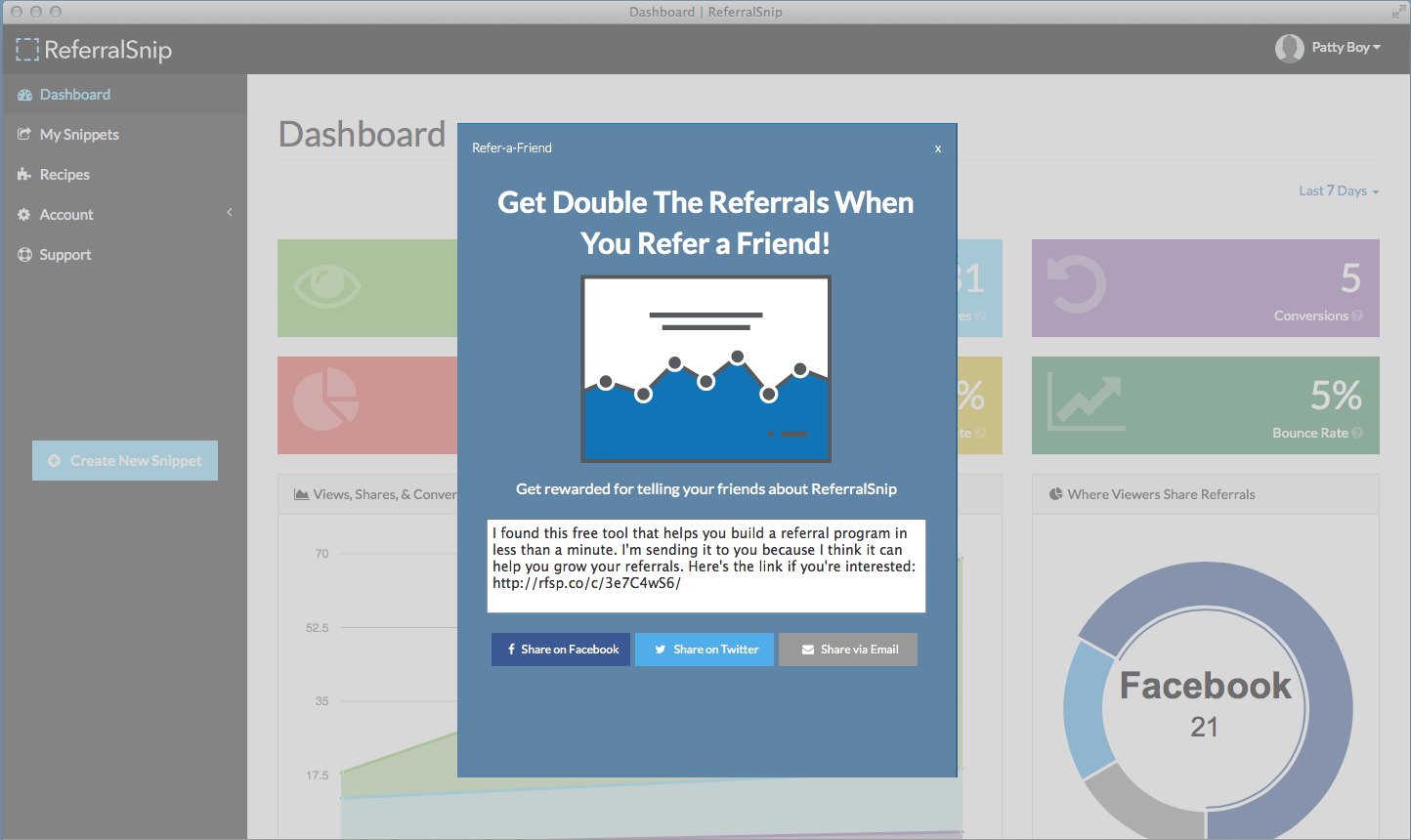Click the 'Where Viewers Share Referrals' title
The height and width of the screenshot is (840, 1411).
point(1162,494)
